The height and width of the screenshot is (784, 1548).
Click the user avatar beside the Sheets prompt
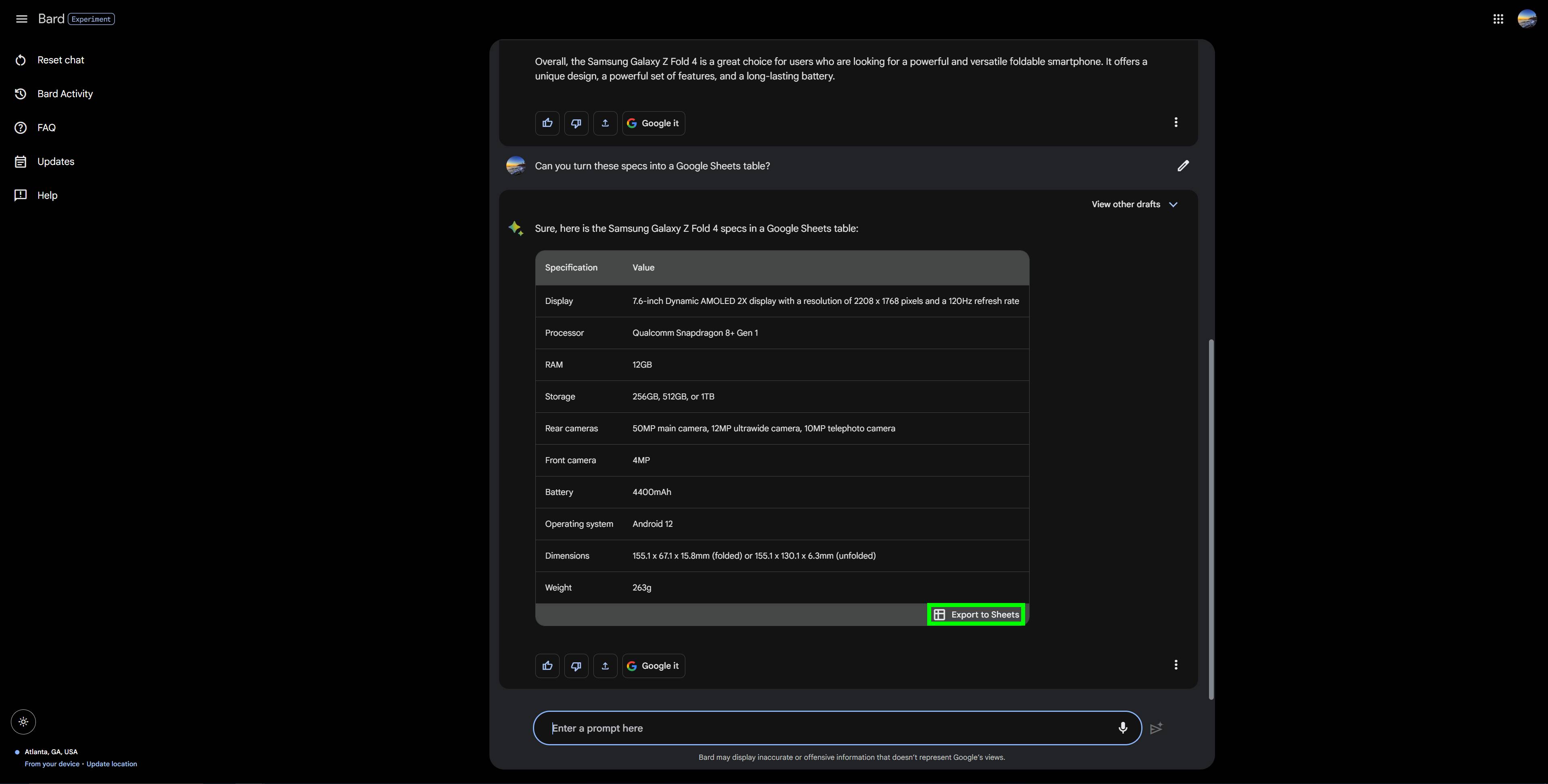516,166
